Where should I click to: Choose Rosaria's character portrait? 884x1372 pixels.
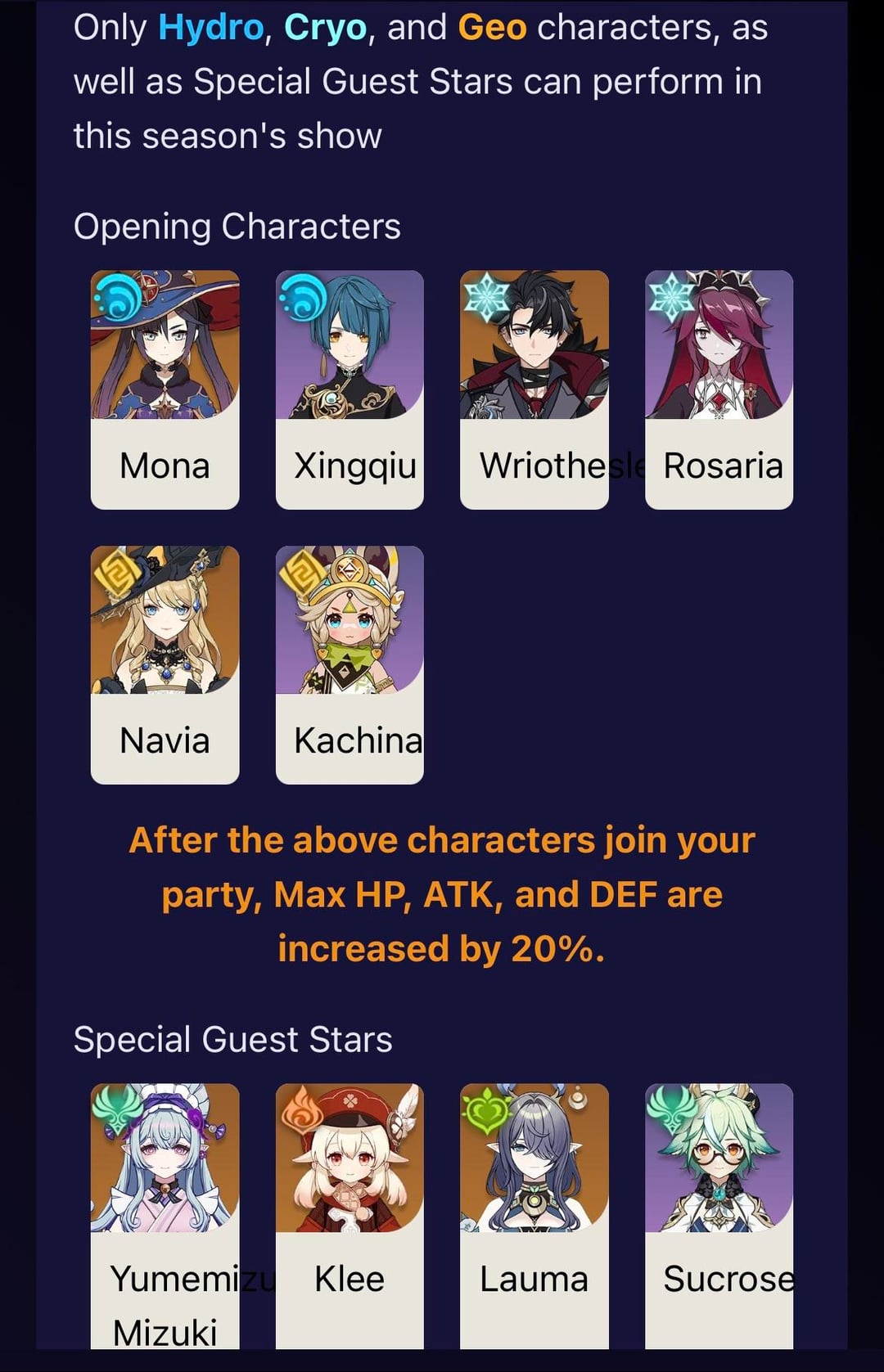point(719,344)
